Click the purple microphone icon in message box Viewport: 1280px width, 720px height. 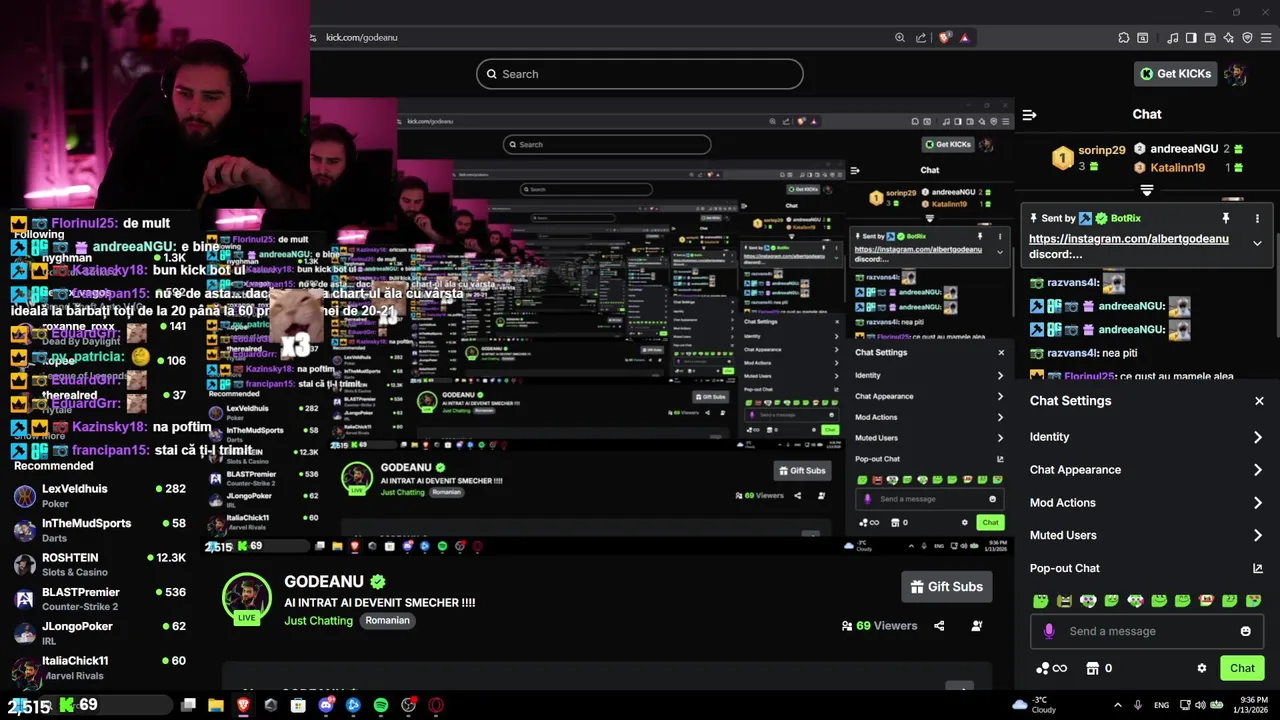pyautogui.click(x=1049, y=631)
